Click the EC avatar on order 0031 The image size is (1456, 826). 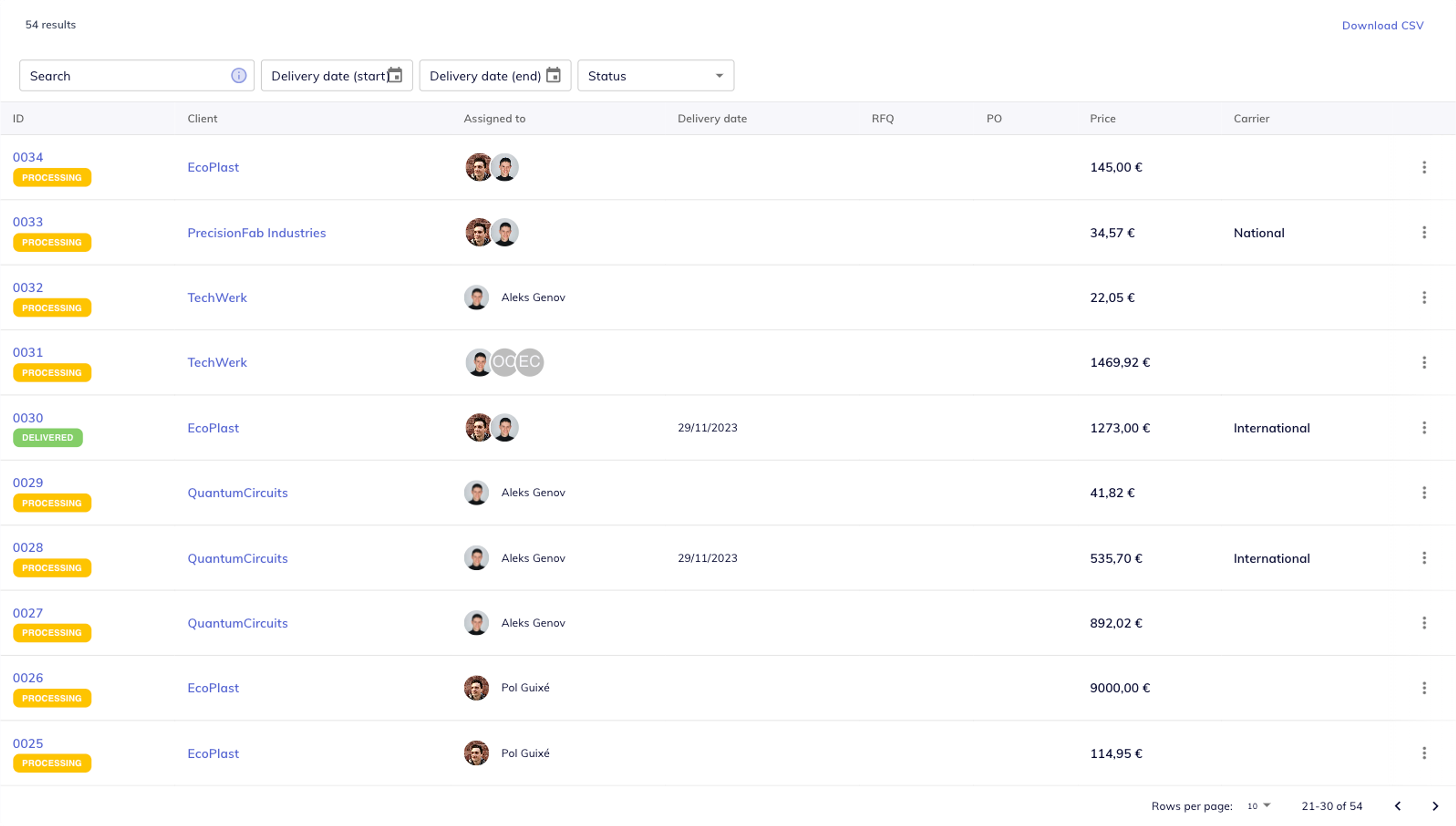pos(531,362)
